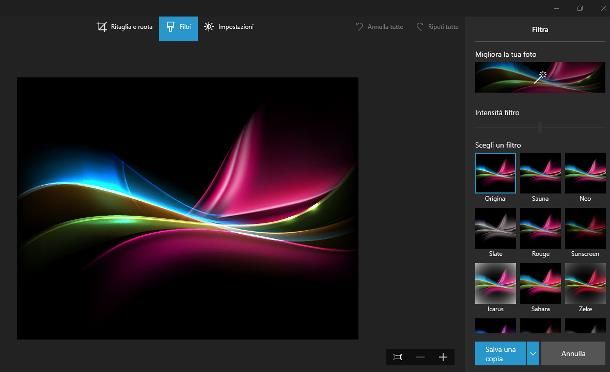Screen dimensions: 610x372
Task: Open the Ritaglia e ruota tab
Action: pyautogui.click(x=124, y=27)
